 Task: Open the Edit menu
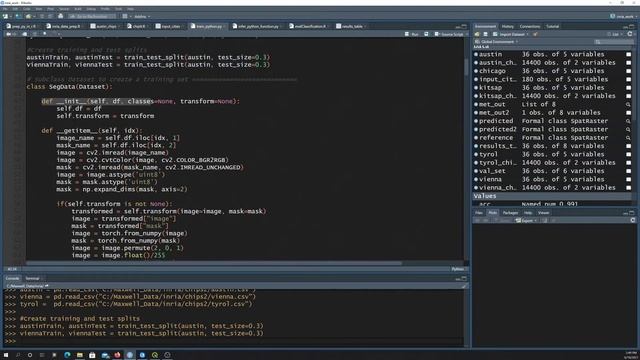click(x=15, y=9)
